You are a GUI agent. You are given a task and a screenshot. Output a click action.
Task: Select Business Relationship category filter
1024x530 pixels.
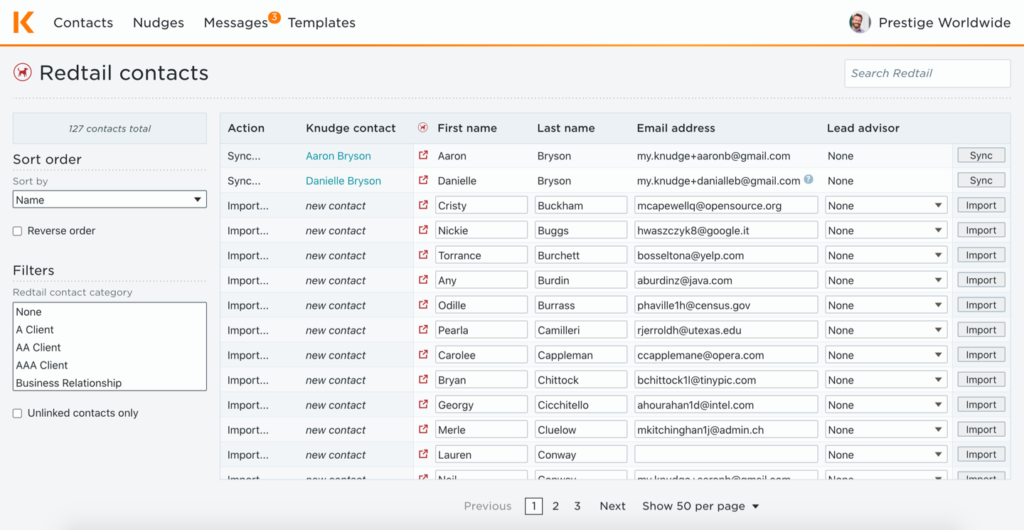110,382
